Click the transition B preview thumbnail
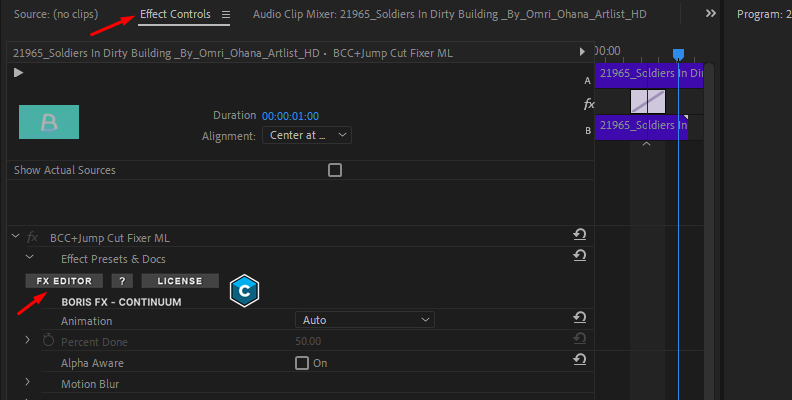The image size is (792, 400). (x=49, y=122)
